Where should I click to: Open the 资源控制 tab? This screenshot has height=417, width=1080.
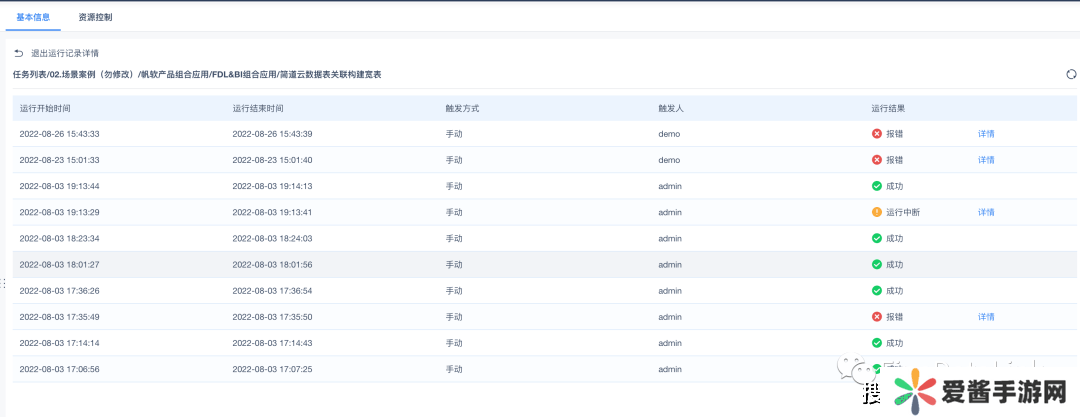point(95,17)
